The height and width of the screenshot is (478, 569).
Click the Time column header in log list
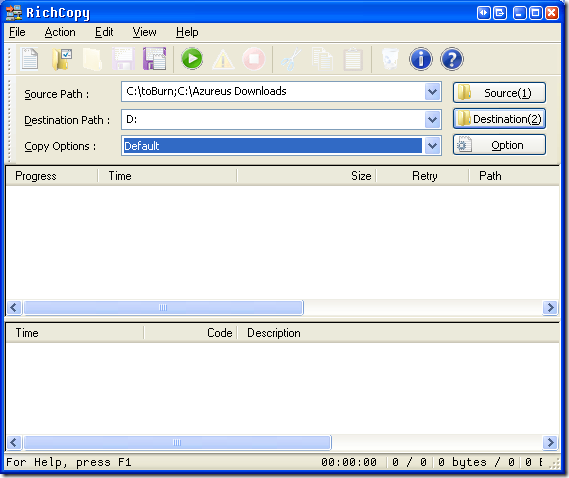tap(75, 333)
